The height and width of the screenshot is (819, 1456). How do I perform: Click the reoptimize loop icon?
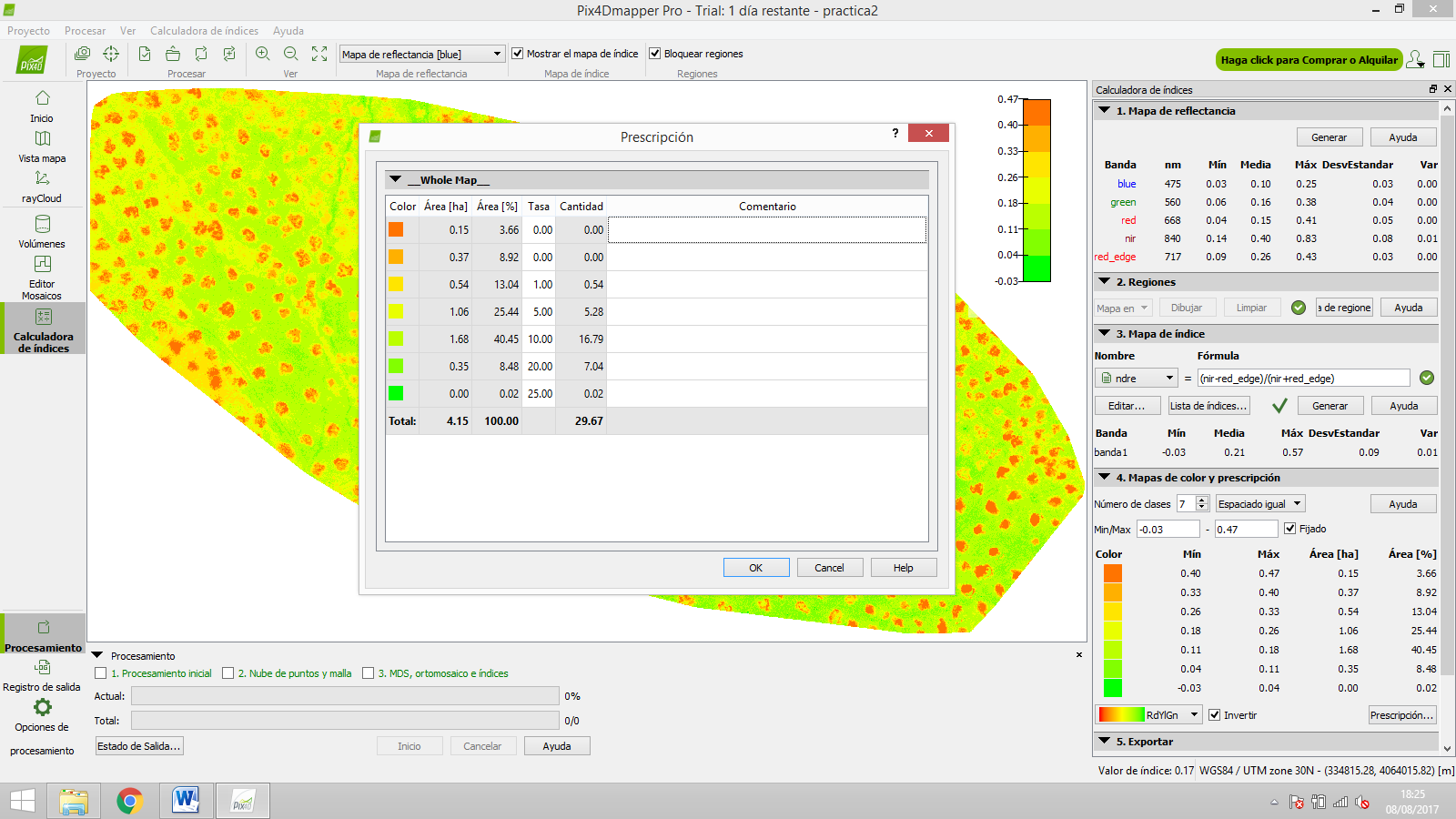[x=201, y=54]
